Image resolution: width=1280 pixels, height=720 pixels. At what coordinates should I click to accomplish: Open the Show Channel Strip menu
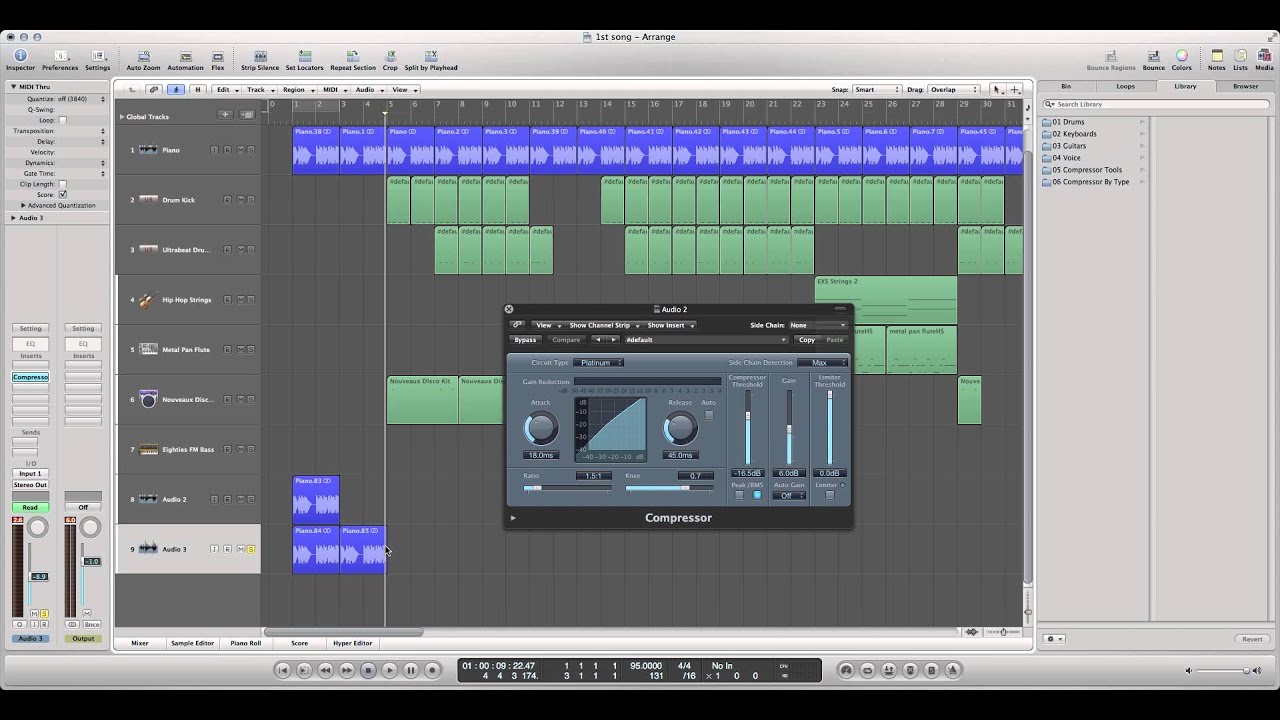coord(603,325)
